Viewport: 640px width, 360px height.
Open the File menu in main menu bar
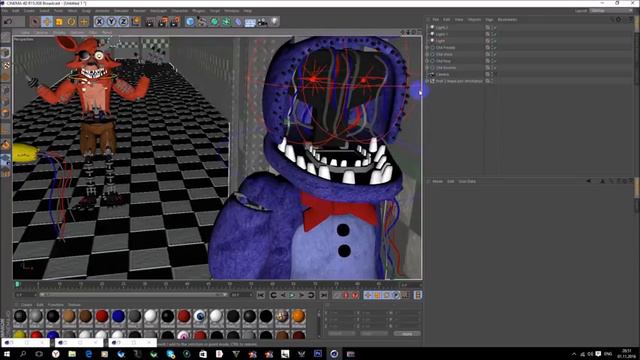(5, 11)
